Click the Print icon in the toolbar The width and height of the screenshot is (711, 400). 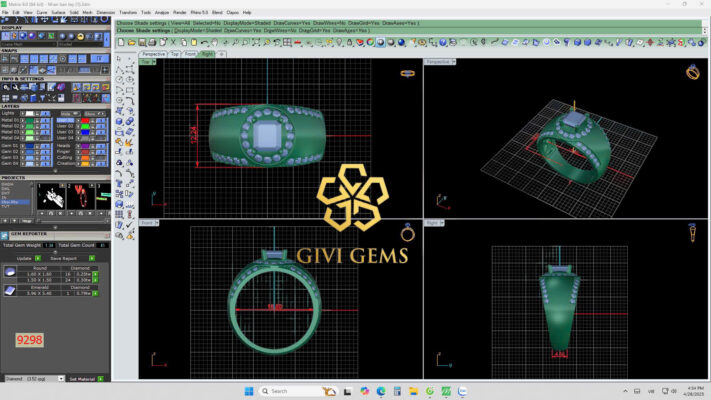click(152, 42)
